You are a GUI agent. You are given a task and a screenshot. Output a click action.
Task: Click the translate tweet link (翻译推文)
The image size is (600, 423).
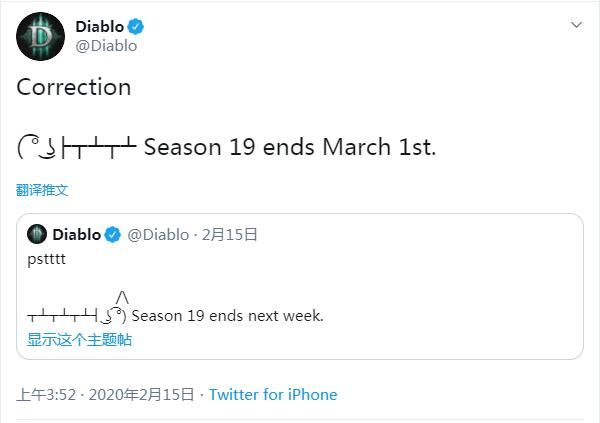(x=42, y=189)
